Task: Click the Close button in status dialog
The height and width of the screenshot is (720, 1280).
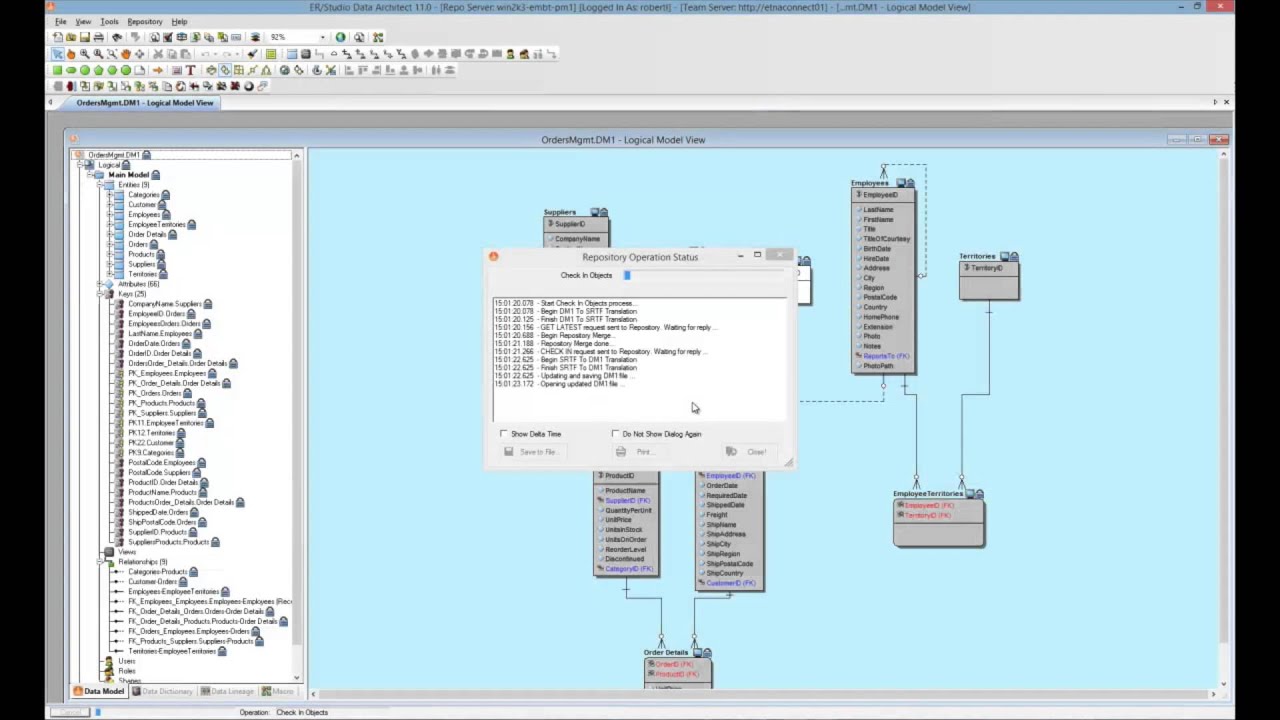Action: (x=748, y=452)
